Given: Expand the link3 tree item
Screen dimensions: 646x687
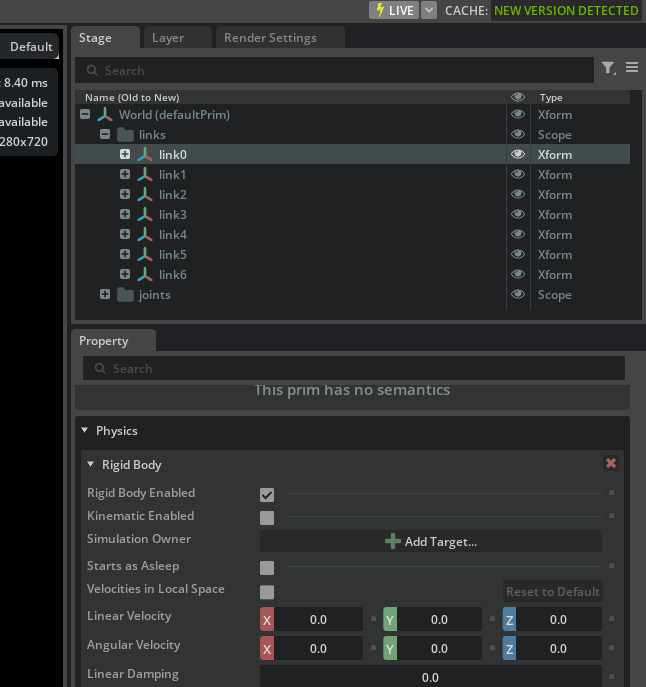Looking at the screenshot, I should pyautogui.click(x=125, y=215).
